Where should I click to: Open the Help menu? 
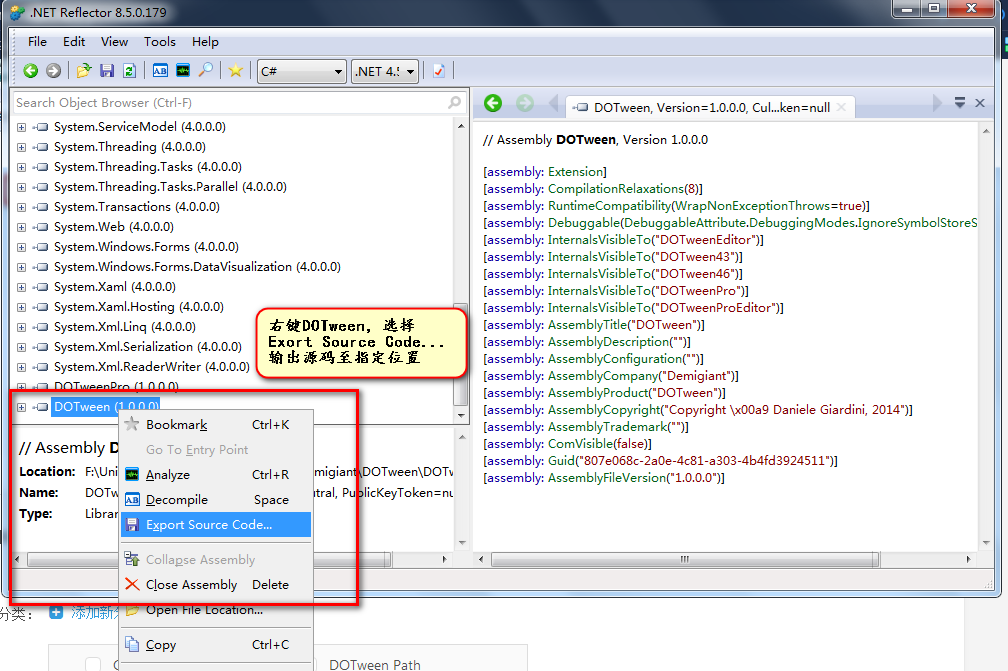pyautogui.click(x=205, y=42)
